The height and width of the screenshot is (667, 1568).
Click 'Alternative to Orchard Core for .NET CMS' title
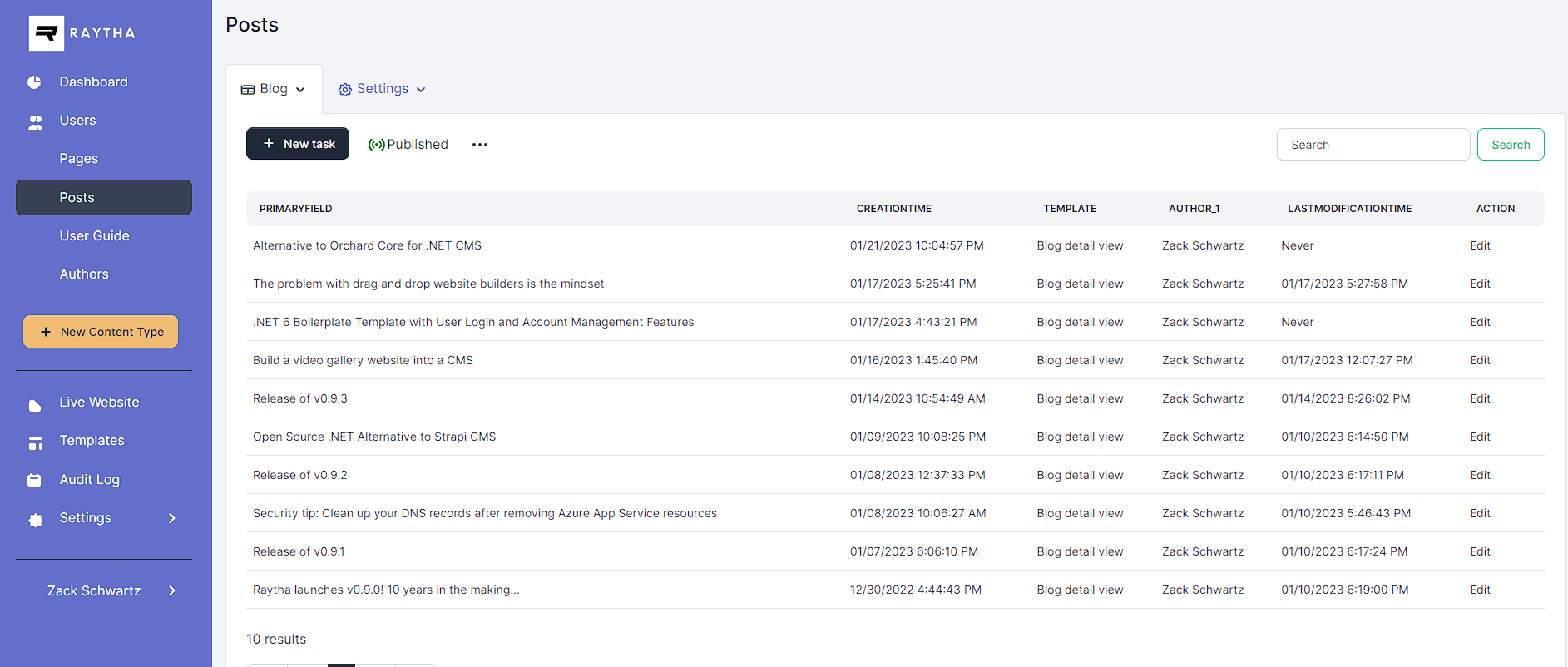(x=367, y=246)
